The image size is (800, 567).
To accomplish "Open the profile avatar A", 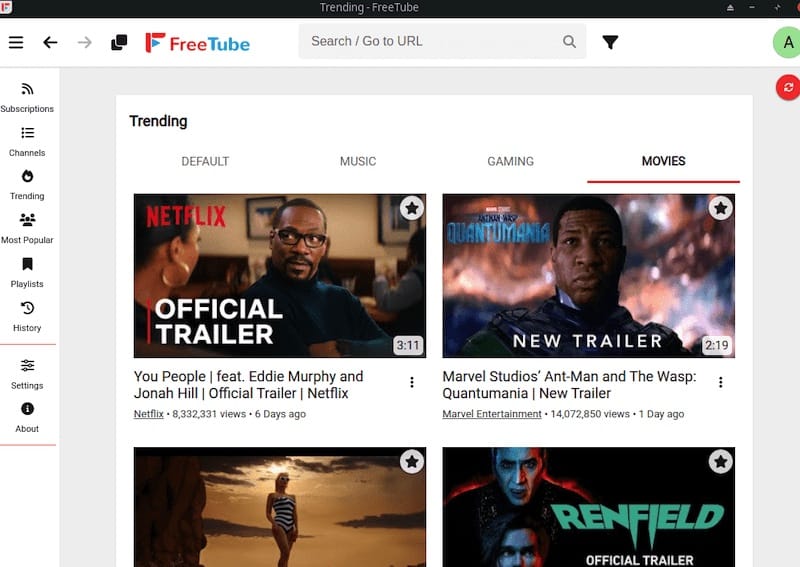I will [x=787, y=42].
